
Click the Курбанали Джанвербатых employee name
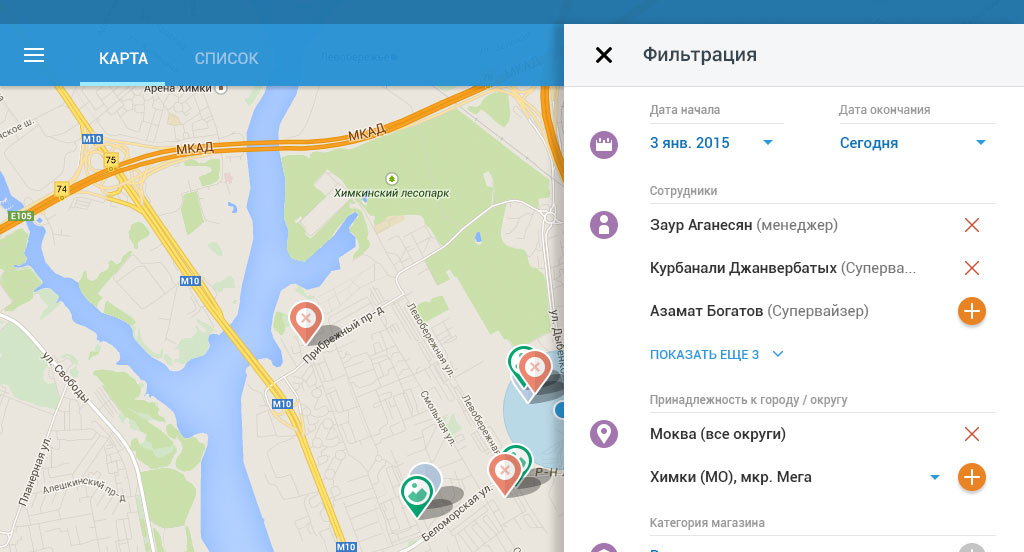(743, 268)
